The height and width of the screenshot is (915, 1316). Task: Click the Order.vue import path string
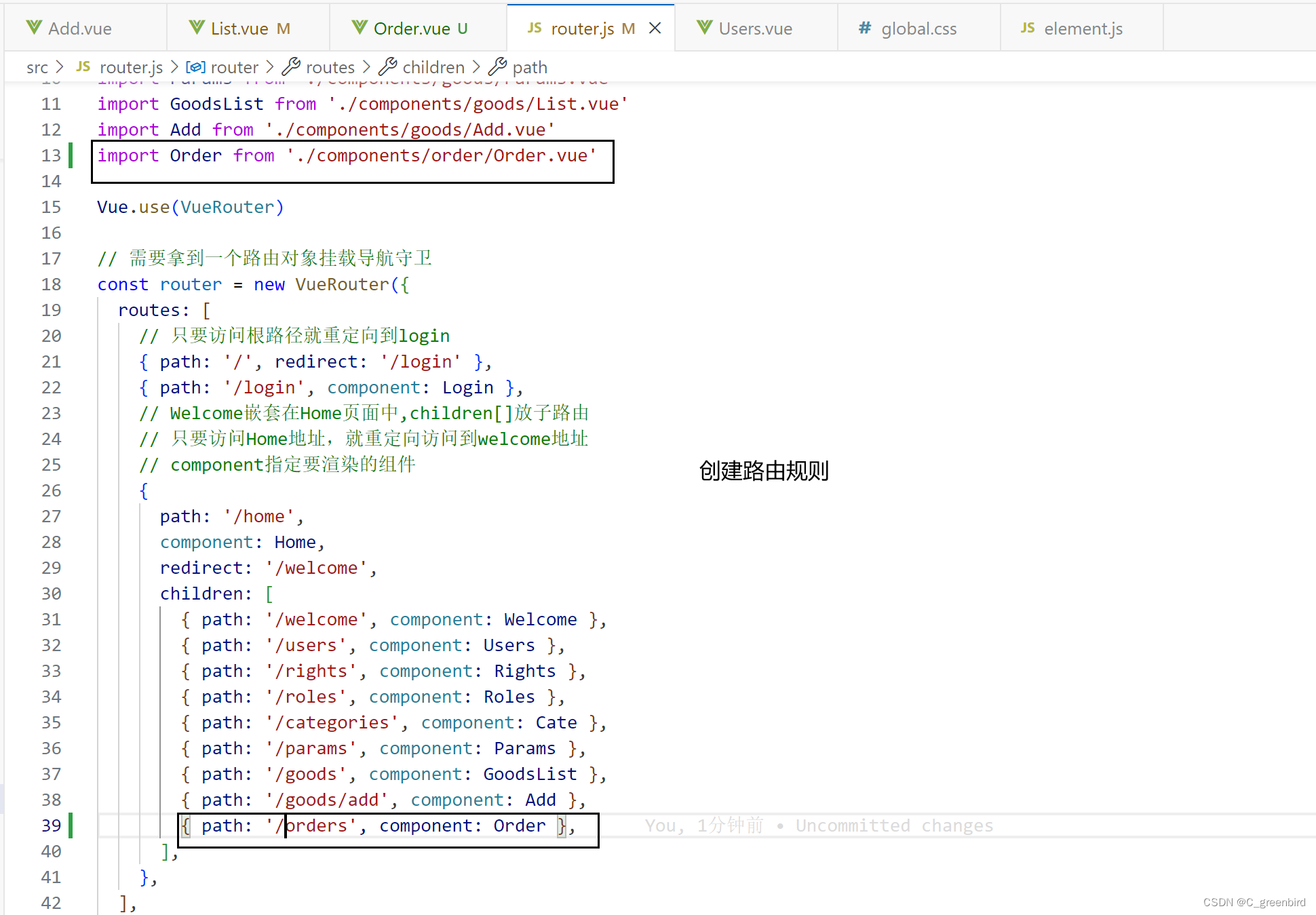coord(441,155)
